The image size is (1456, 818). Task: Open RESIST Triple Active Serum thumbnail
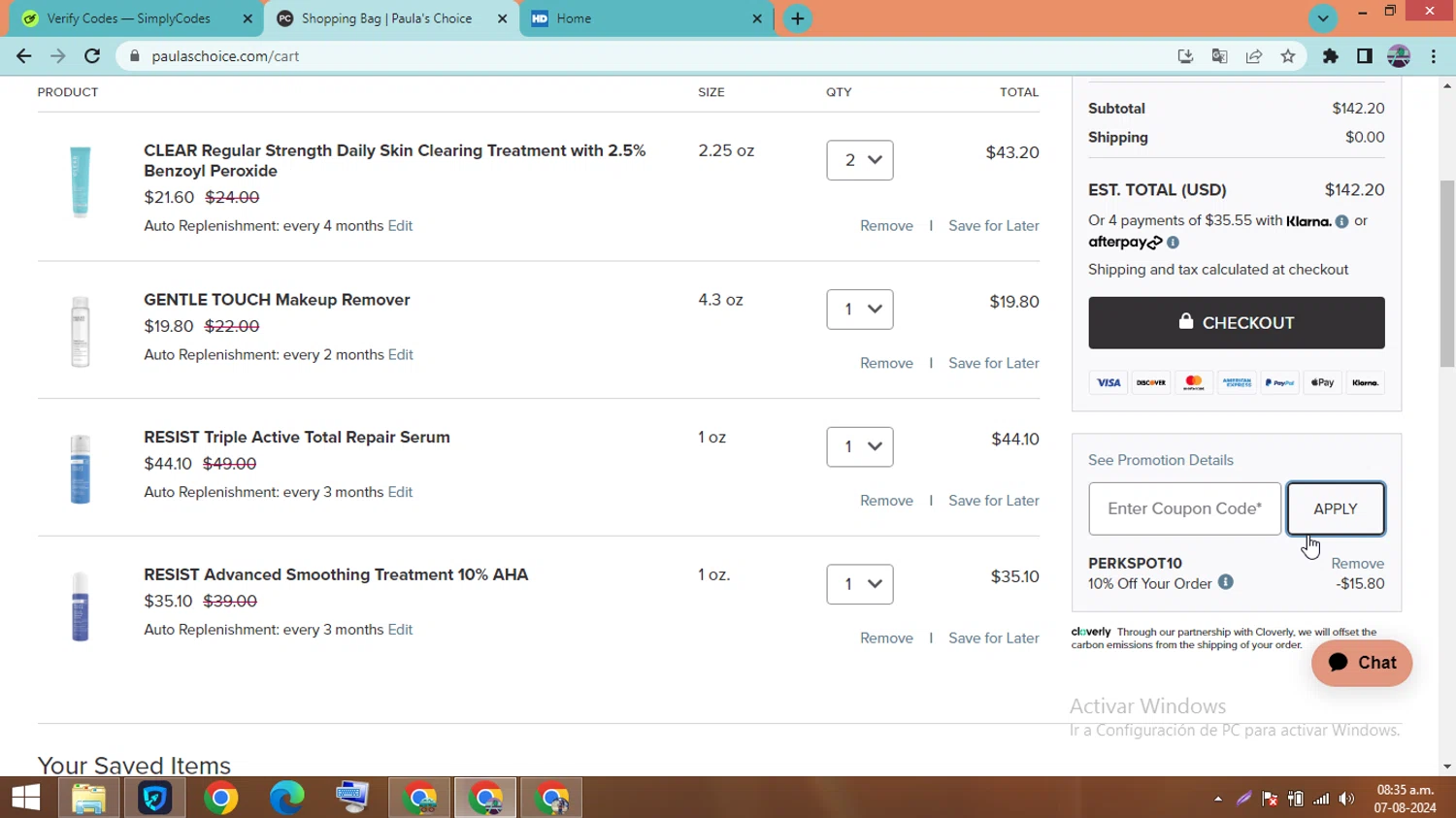click(x=81, y=470)
